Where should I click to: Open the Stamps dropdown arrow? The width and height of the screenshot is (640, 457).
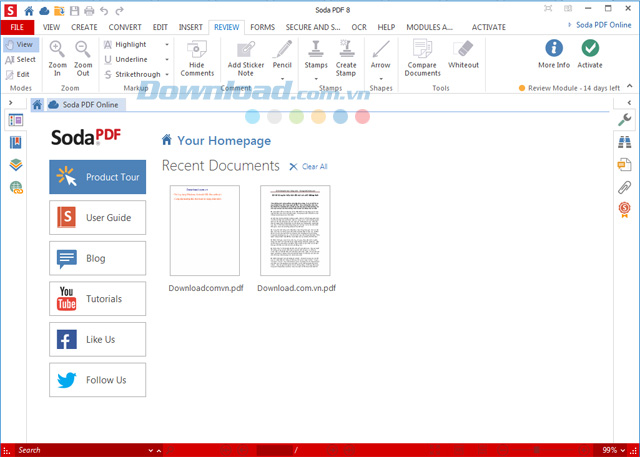(316, 79)
